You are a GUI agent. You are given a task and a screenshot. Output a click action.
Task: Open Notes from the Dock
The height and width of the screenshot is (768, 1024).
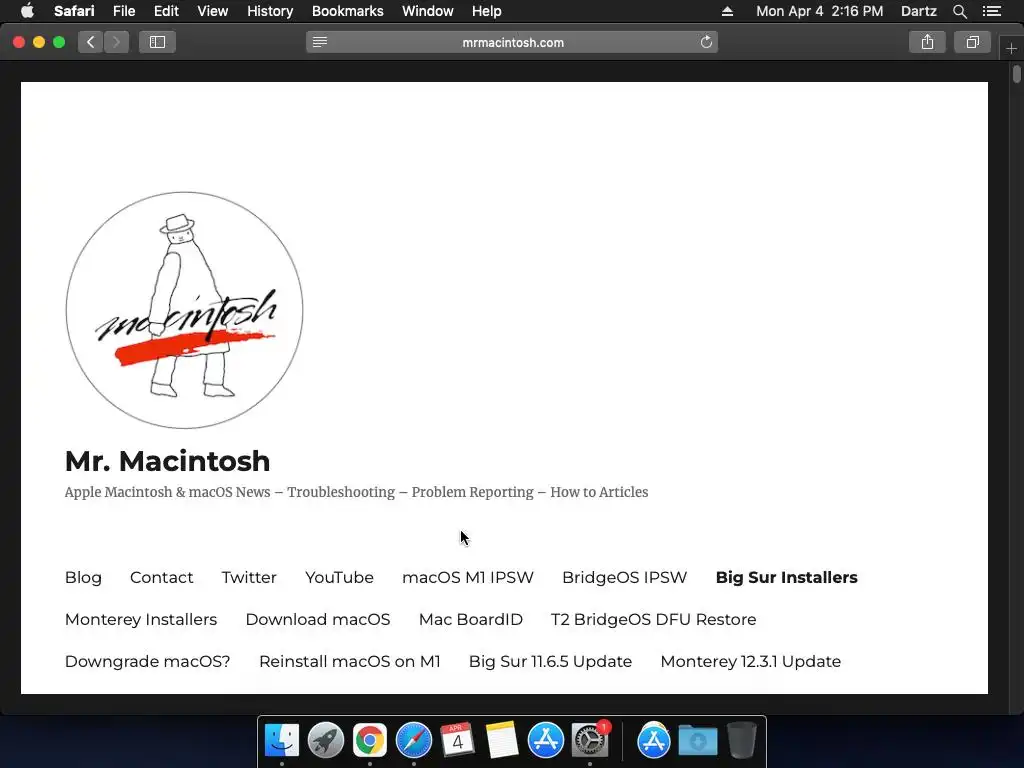(x=502, y=741)
